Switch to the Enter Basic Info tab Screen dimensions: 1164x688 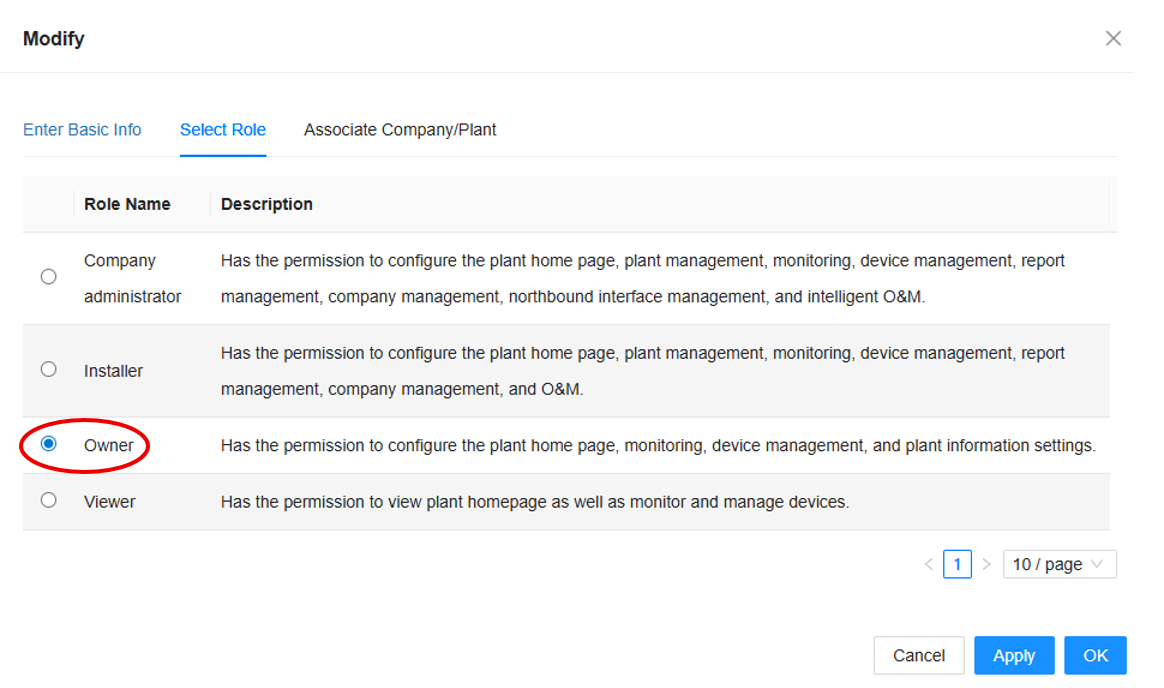tap(82, 130)
